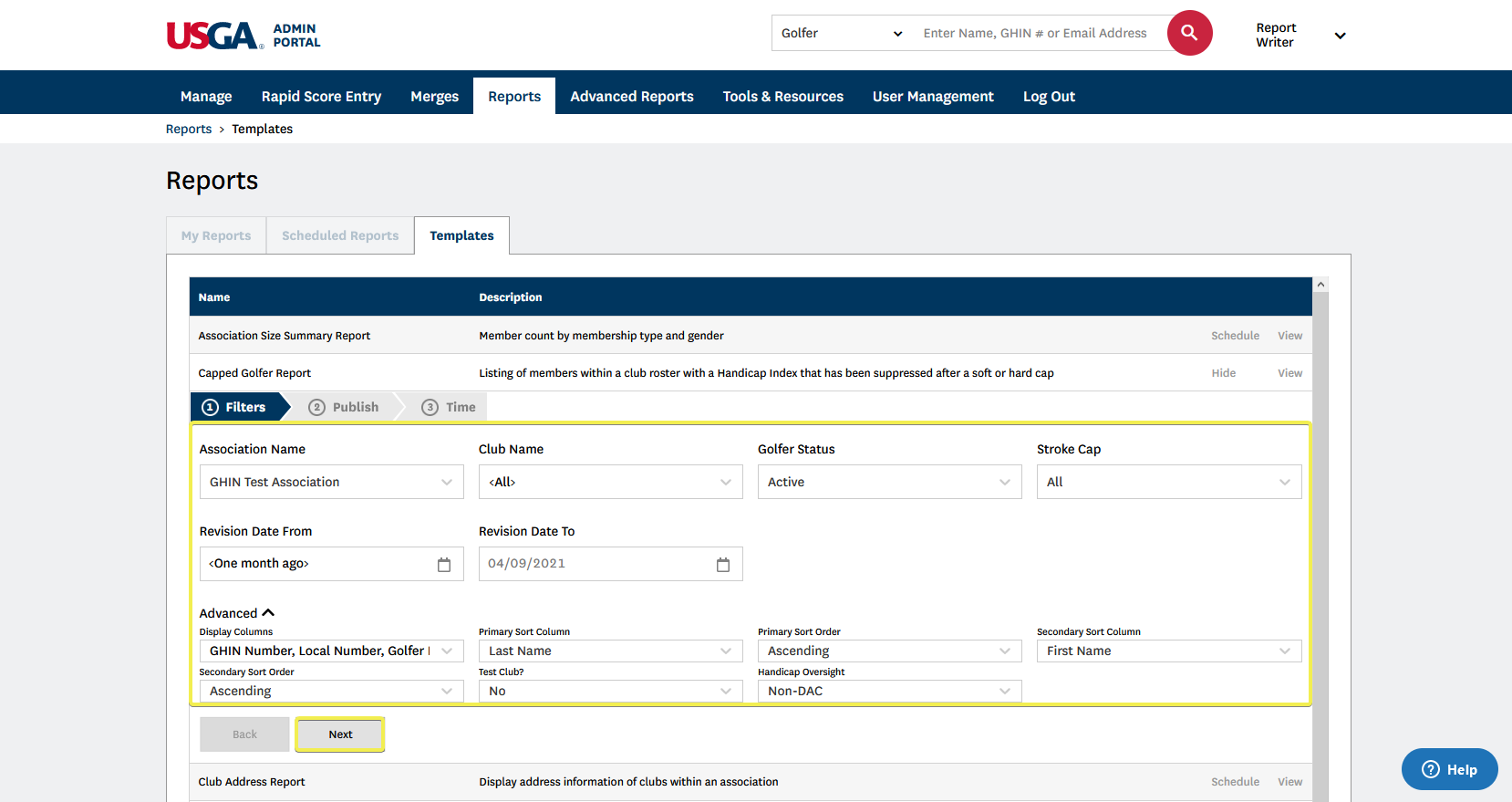The image size is (1512, 802).
Task: Open the Help chat button
Action: (x=1449, y=769)
